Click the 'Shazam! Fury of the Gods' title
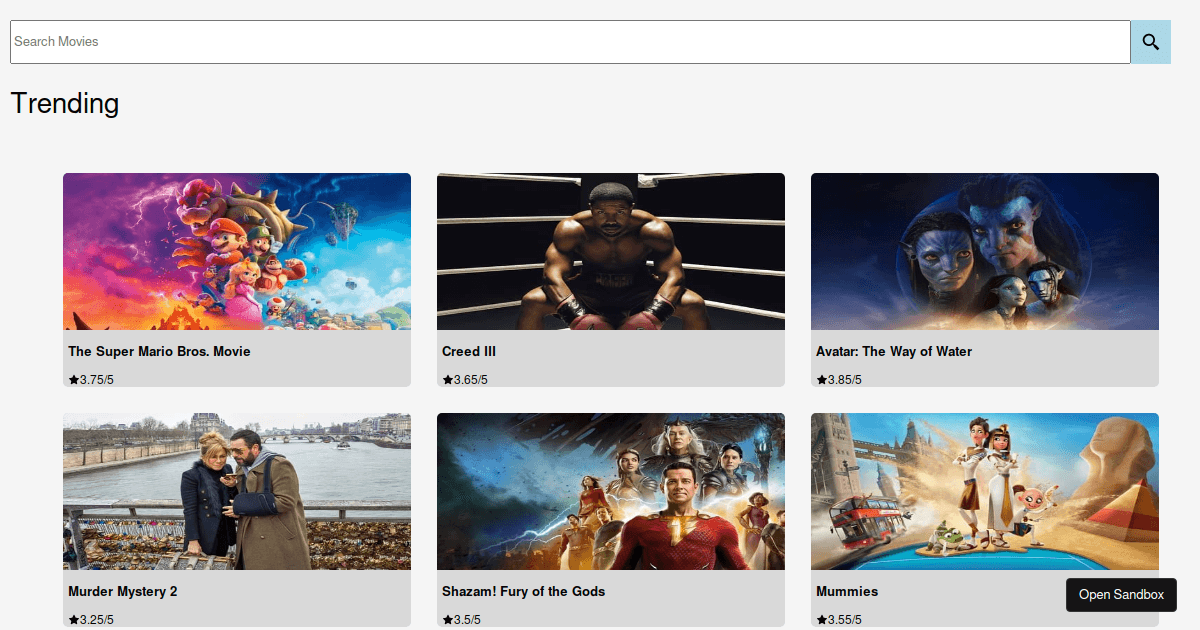1200x630 pixels. (x=524, y=592)
